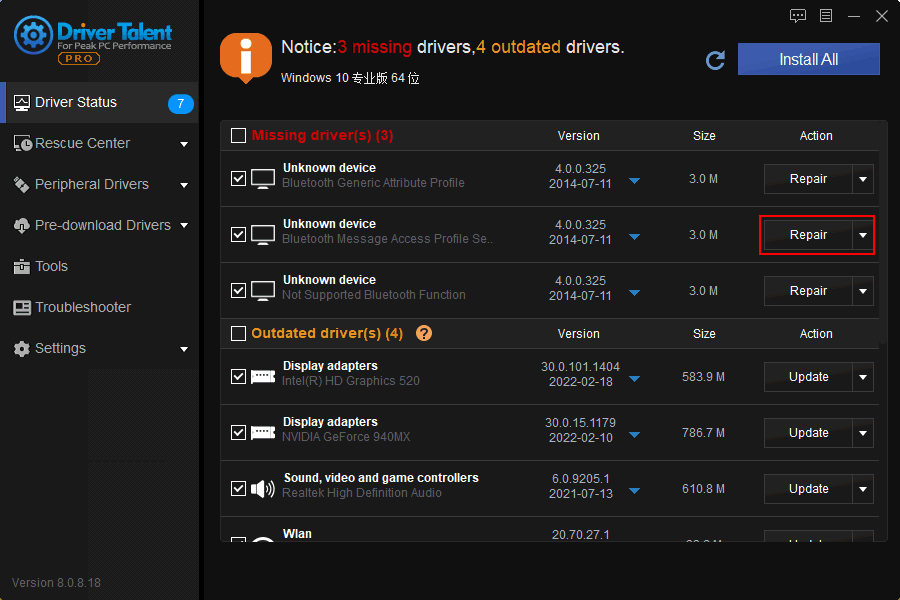Screen dimensions: 900x600
Task: Open Update options arrow for Intel HD Graphics 520
Action: tap(863, 377)
